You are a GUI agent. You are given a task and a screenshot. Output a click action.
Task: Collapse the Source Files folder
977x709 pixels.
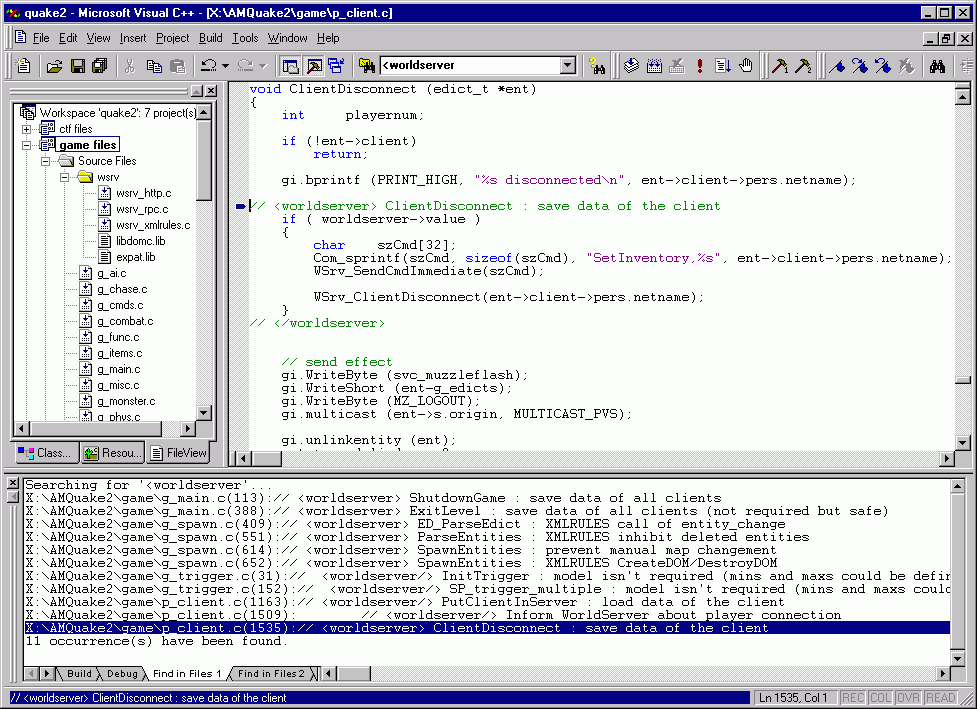point(45,161)
